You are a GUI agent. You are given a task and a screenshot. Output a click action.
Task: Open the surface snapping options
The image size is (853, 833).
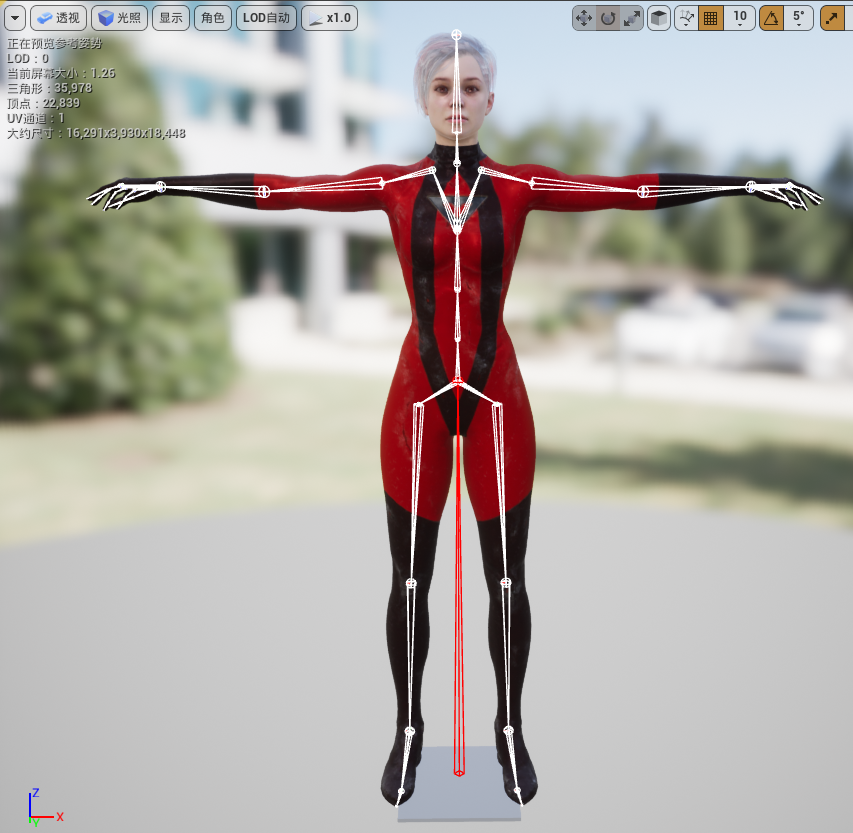(687, 18)
